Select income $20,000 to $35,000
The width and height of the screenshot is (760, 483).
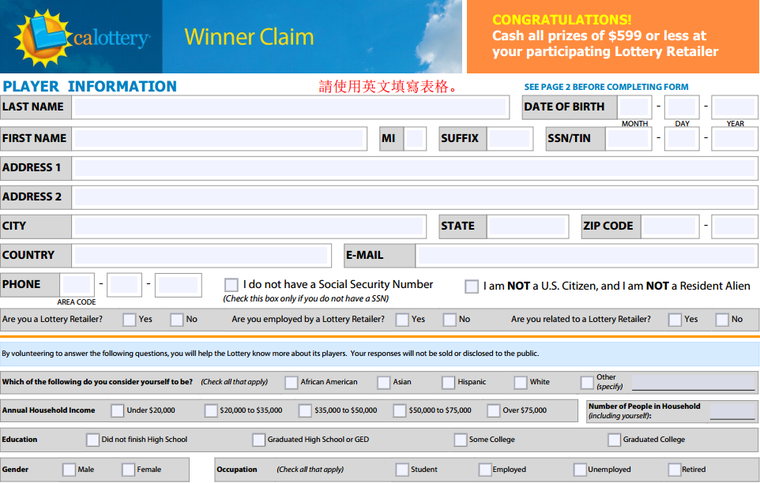coord(211,411)
